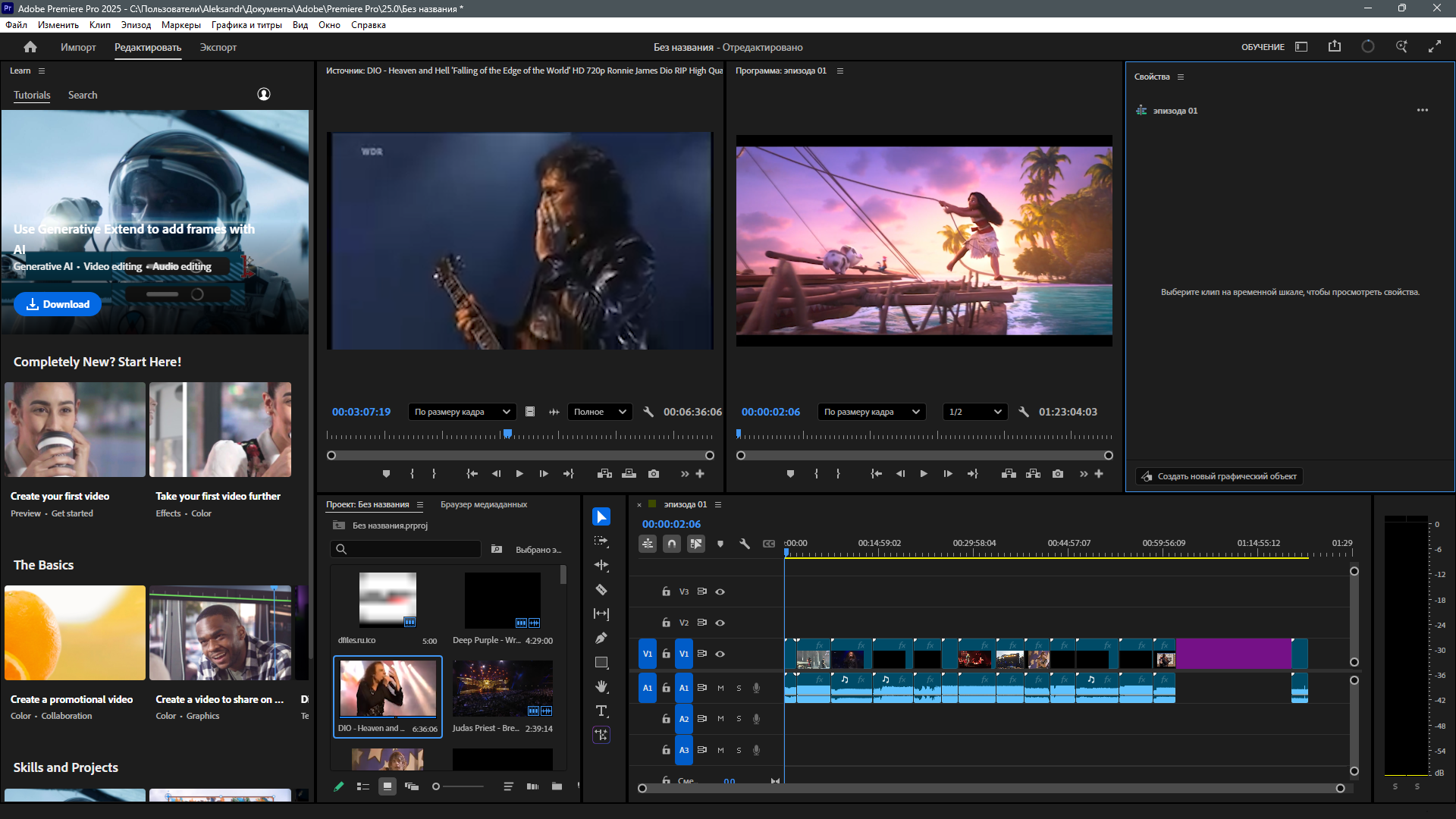The image size is (1456, 819).
Task: Open Source monitor resolution dropdown 'Полное'
Action: [x=600, y=412]
